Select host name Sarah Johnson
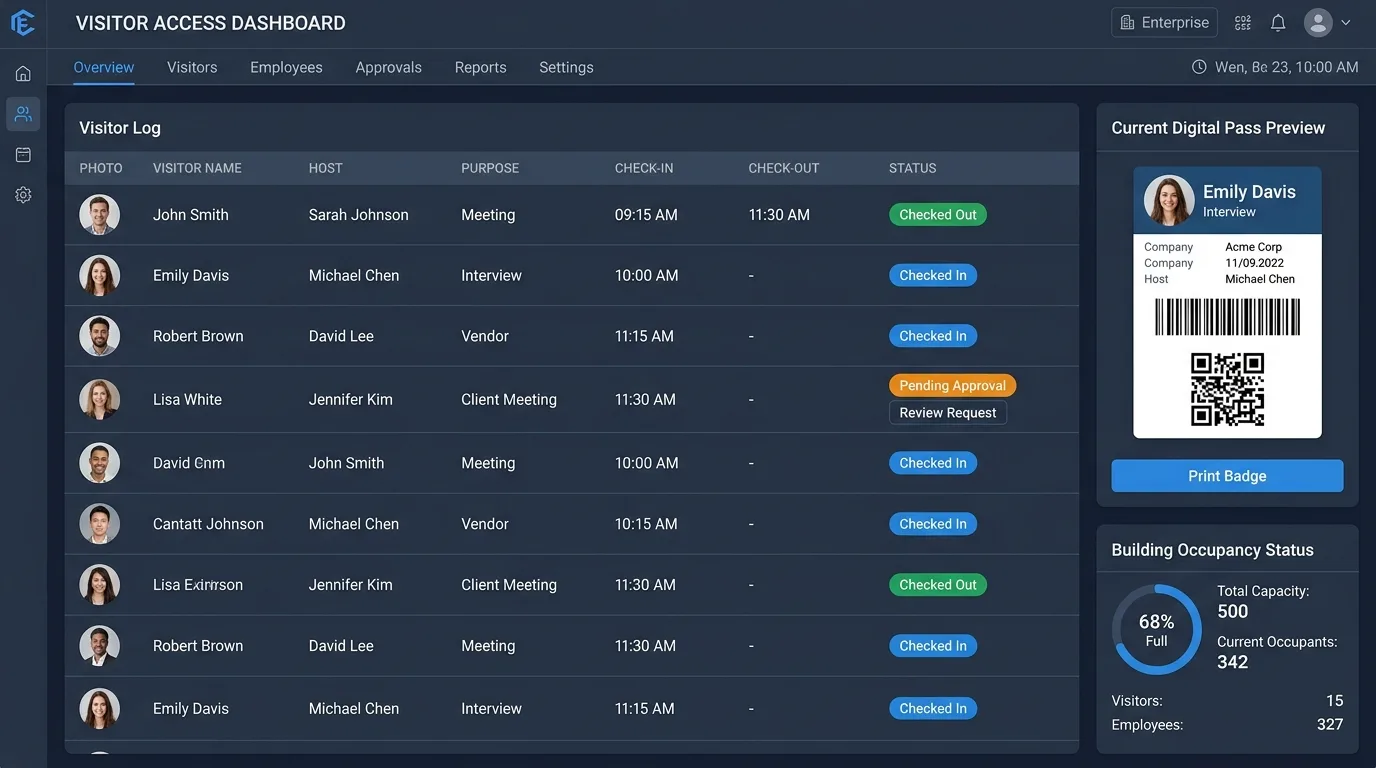Screen dimensions: 1376x768 click(359, 215)
